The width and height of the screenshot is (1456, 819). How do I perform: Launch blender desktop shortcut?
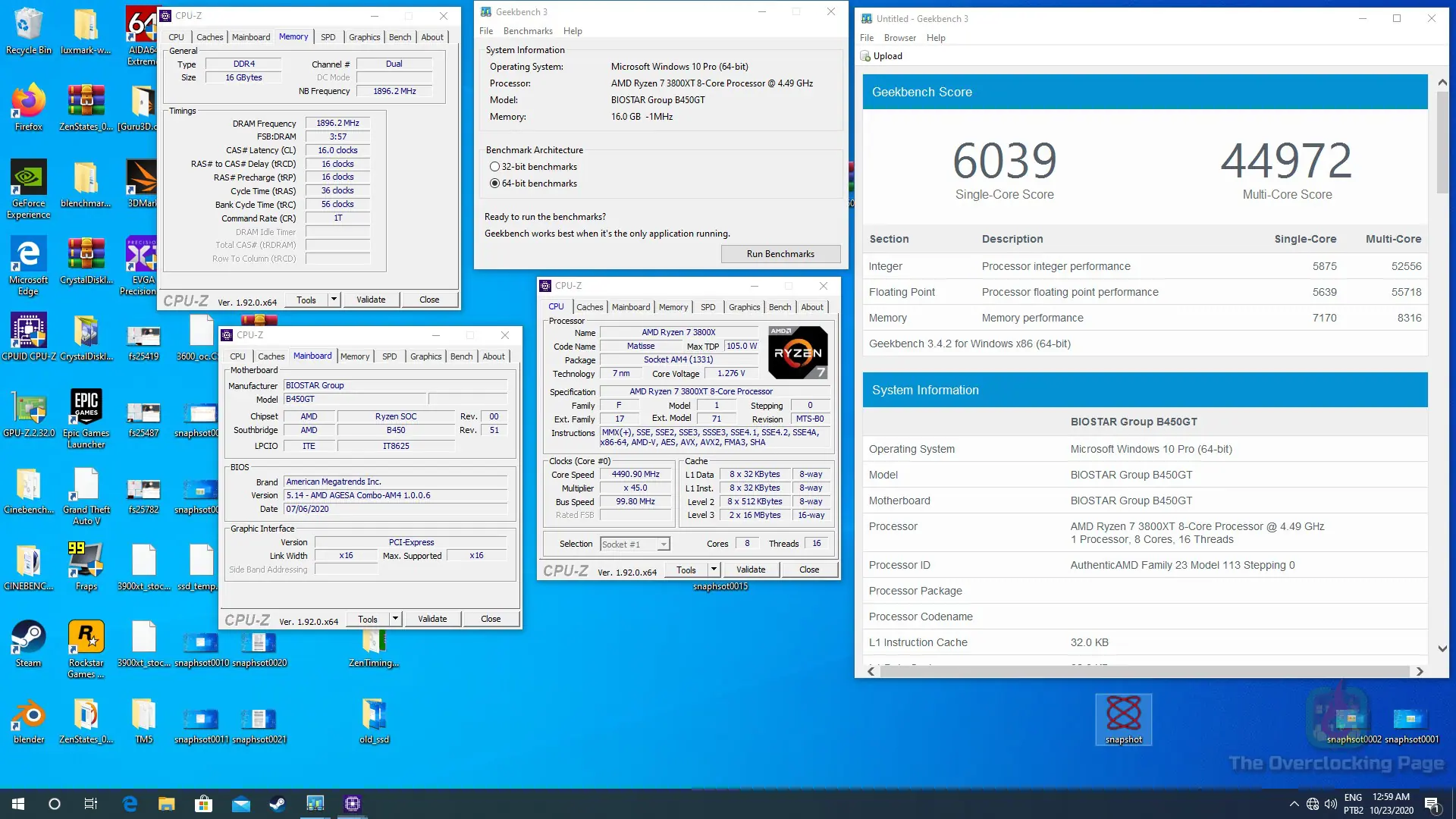[x=28, y=720]
